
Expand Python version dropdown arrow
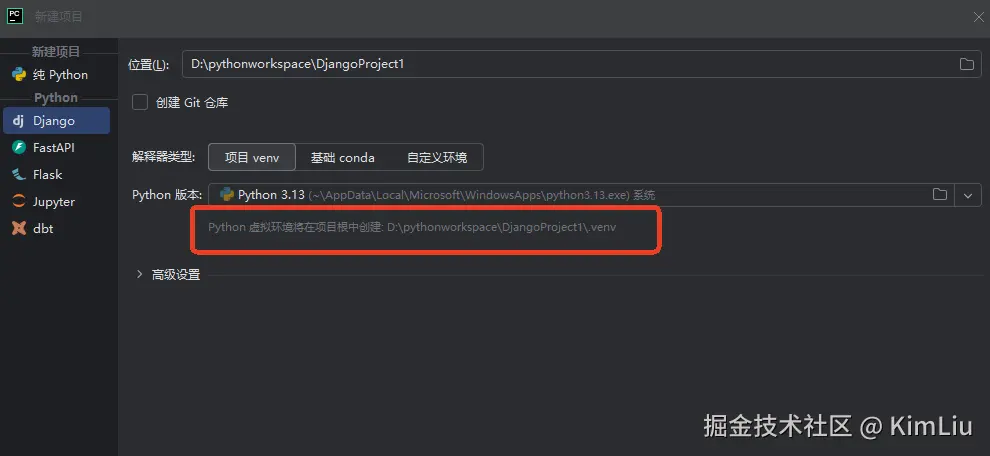(x=968, y=195)
